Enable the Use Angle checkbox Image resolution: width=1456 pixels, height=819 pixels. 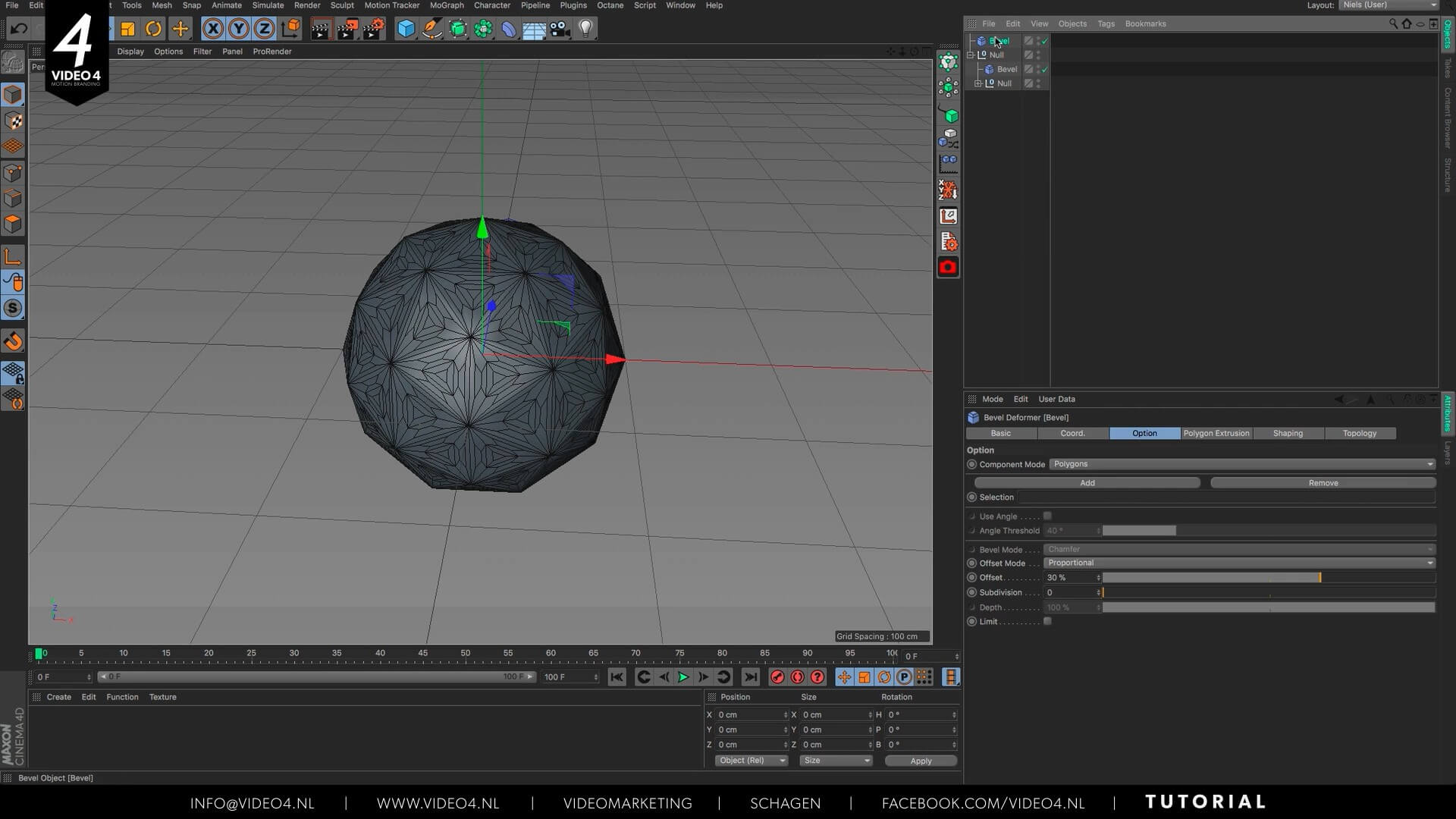point(1047,516)
